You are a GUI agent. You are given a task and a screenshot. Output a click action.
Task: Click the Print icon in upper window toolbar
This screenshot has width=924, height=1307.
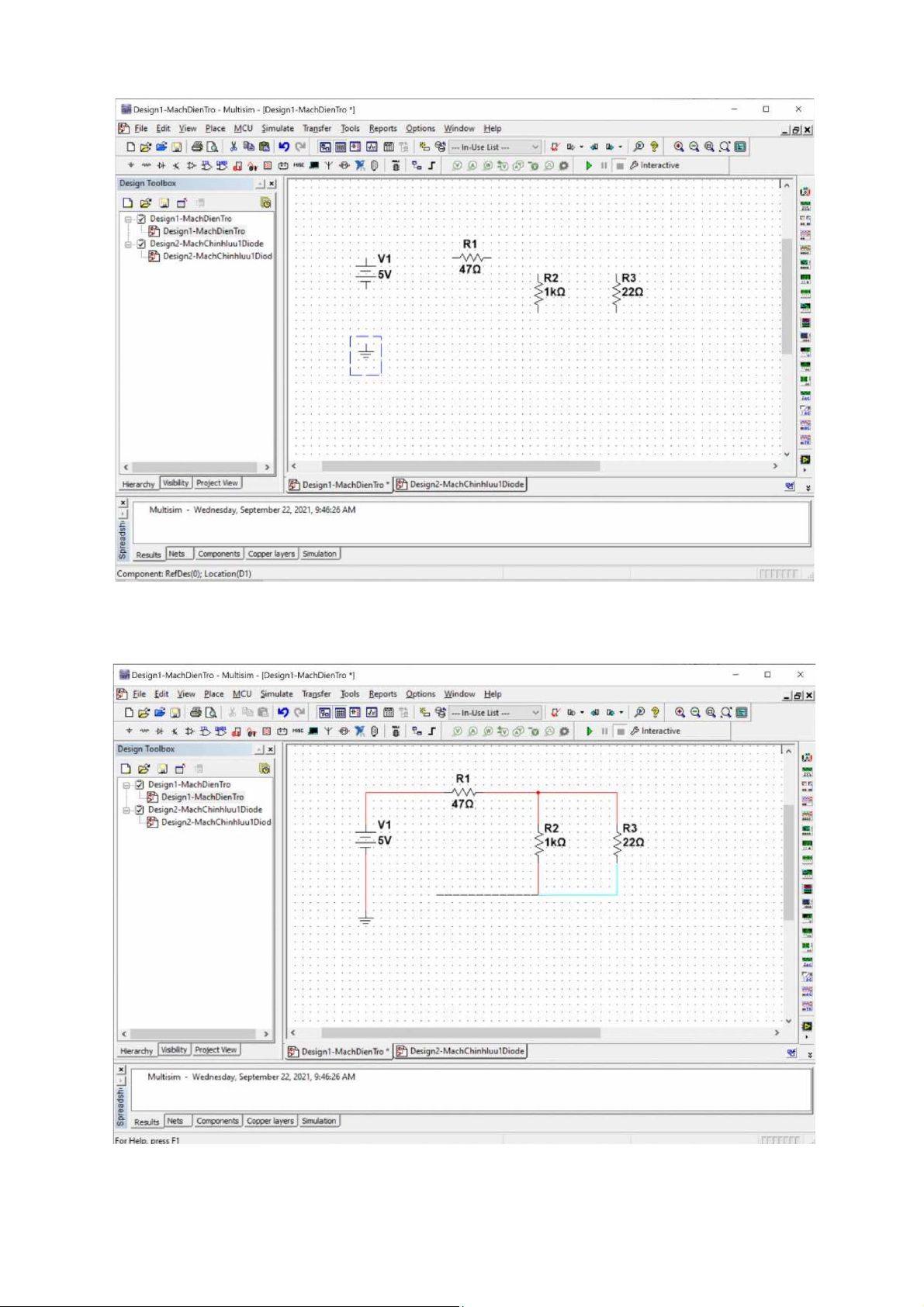[197, 147]
